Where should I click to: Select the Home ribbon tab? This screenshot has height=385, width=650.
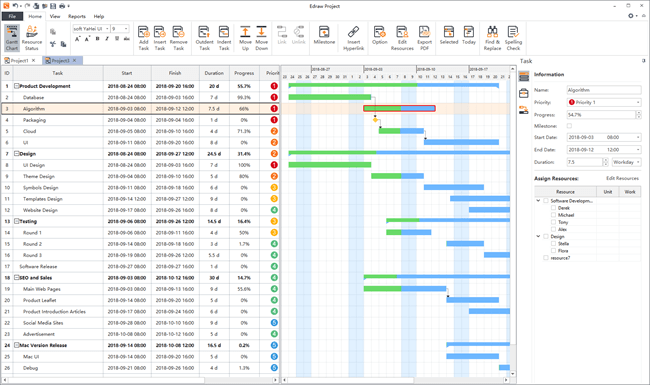click(35, 16)
